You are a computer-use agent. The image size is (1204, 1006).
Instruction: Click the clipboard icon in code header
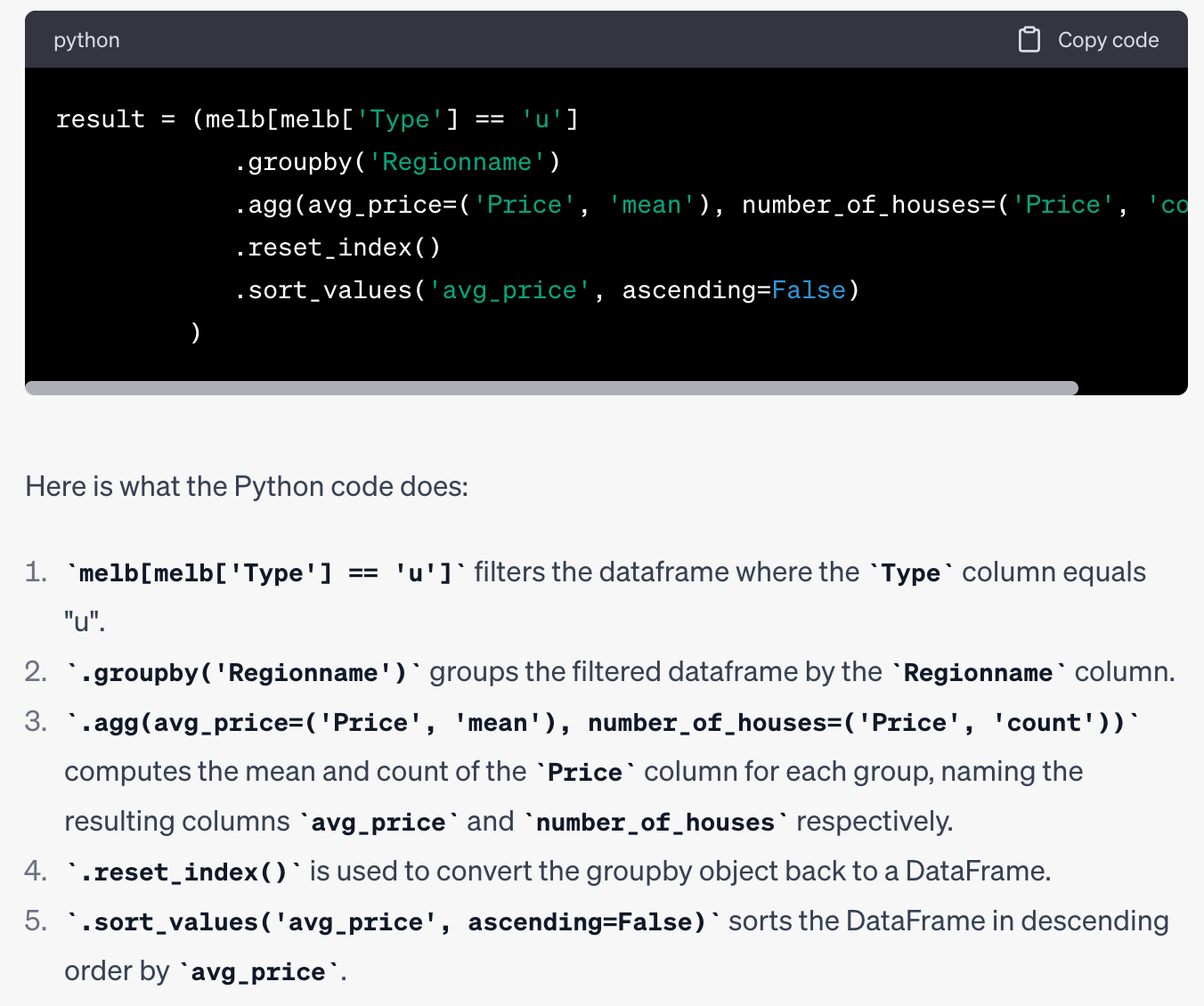(x=1029, y=40)
